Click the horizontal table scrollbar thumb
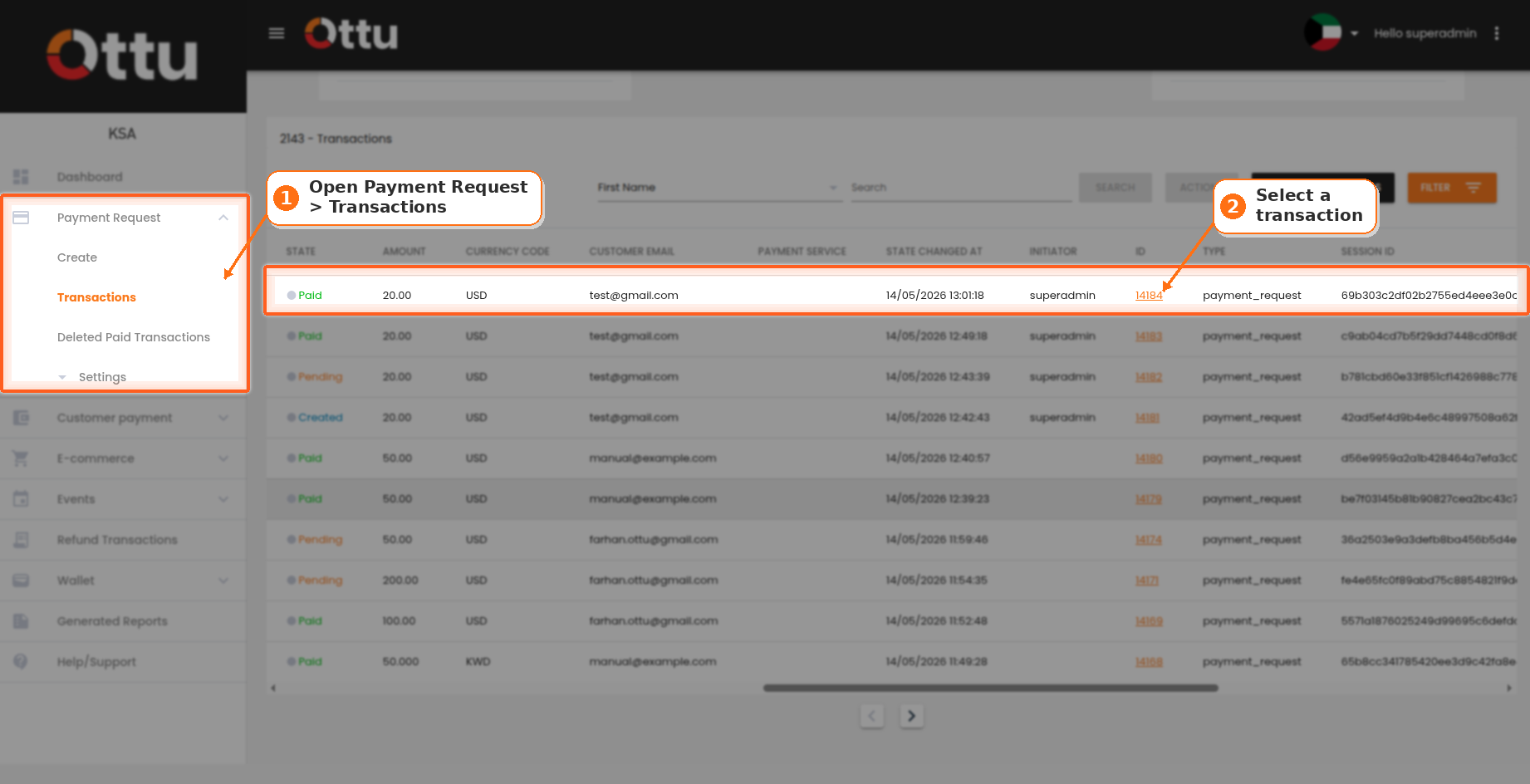The height and width of the screenshot is (784, 1530). click(x=991, y=688)
